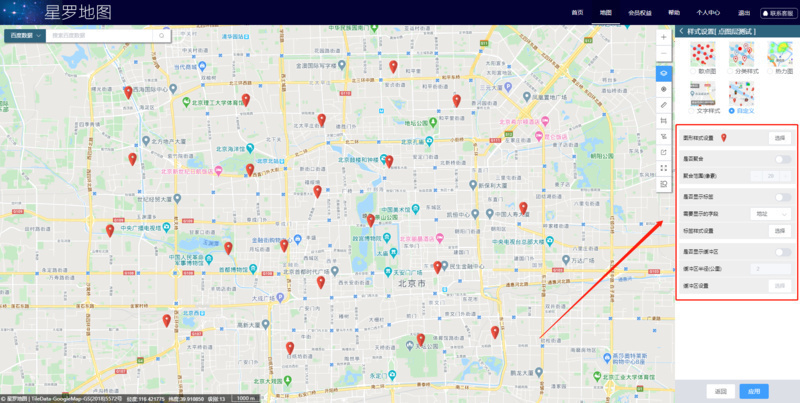Open 帮助 in the top navigation
800x403 pixels.
674,13
